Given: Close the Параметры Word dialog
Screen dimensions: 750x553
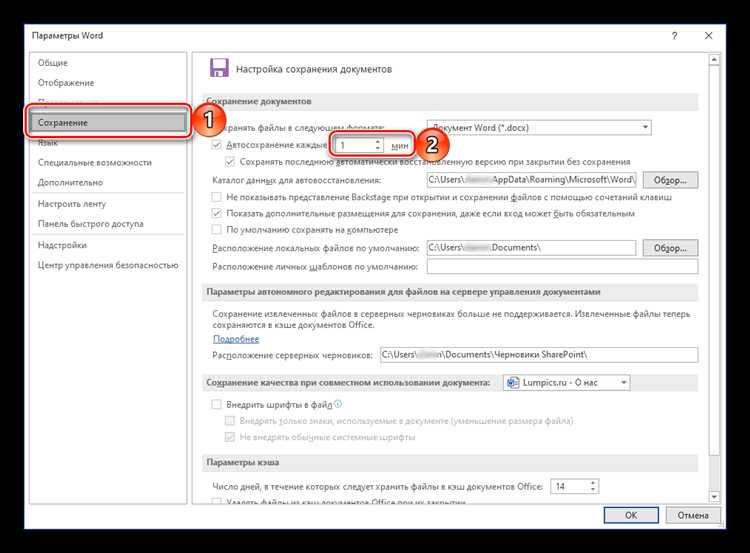Looking at the screenshot, I should coord(708,36).
